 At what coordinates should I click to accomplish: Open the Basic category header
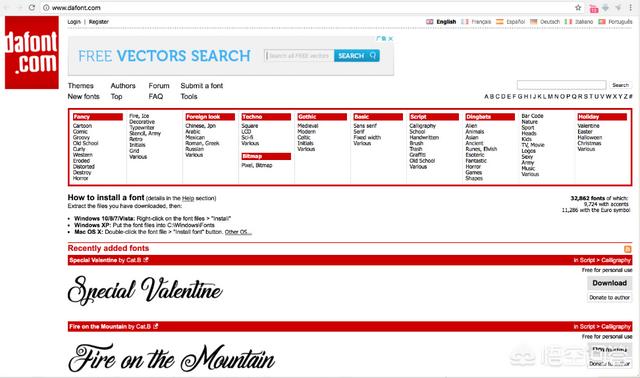(x=378, y=117)
